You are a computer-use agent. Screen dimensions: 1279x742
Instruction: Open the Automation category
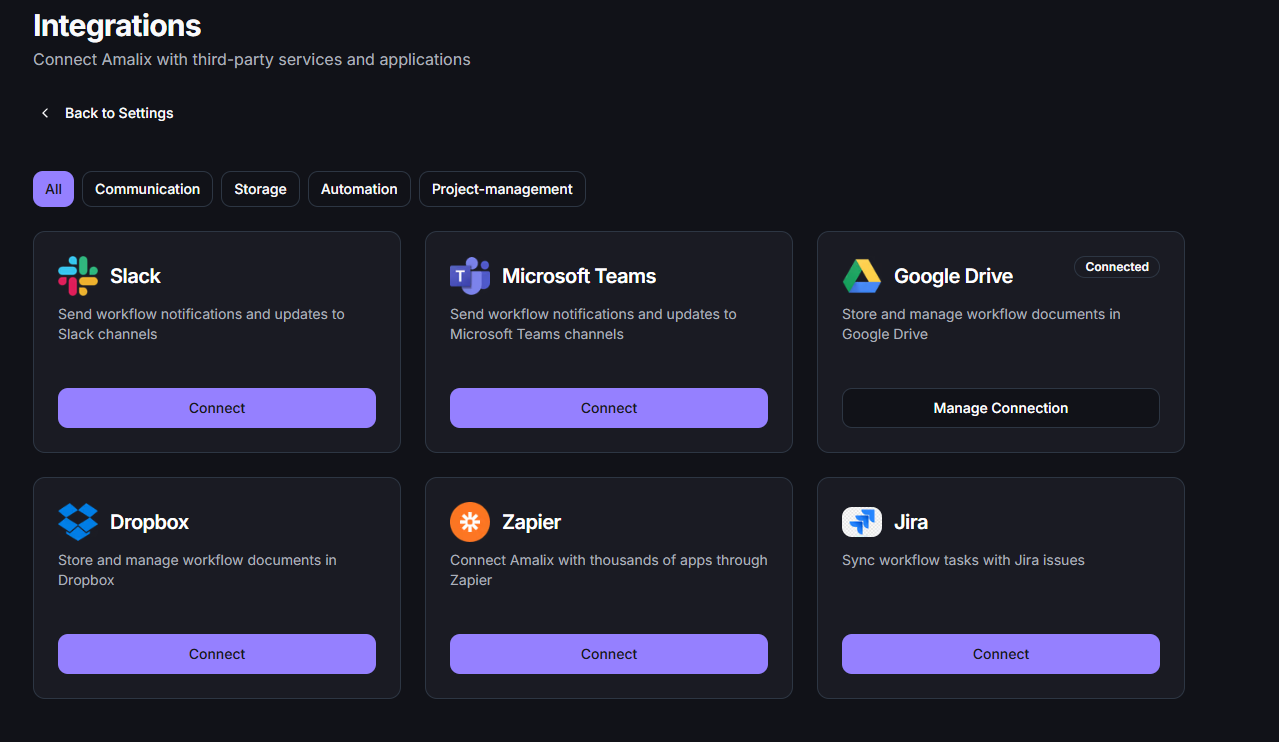(x=359, y=189)
